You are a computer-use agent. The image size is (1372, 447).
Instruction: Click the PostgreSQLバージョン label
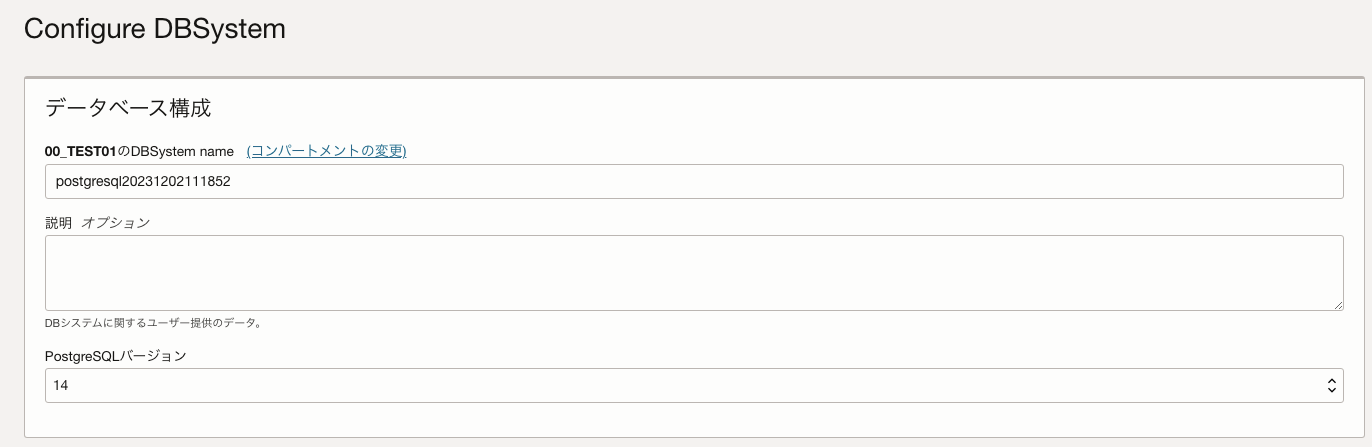116,356
